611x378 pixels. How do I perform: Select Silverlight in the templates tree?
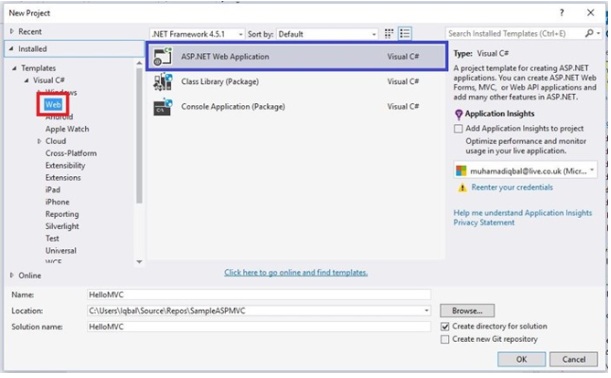[62, 226]
